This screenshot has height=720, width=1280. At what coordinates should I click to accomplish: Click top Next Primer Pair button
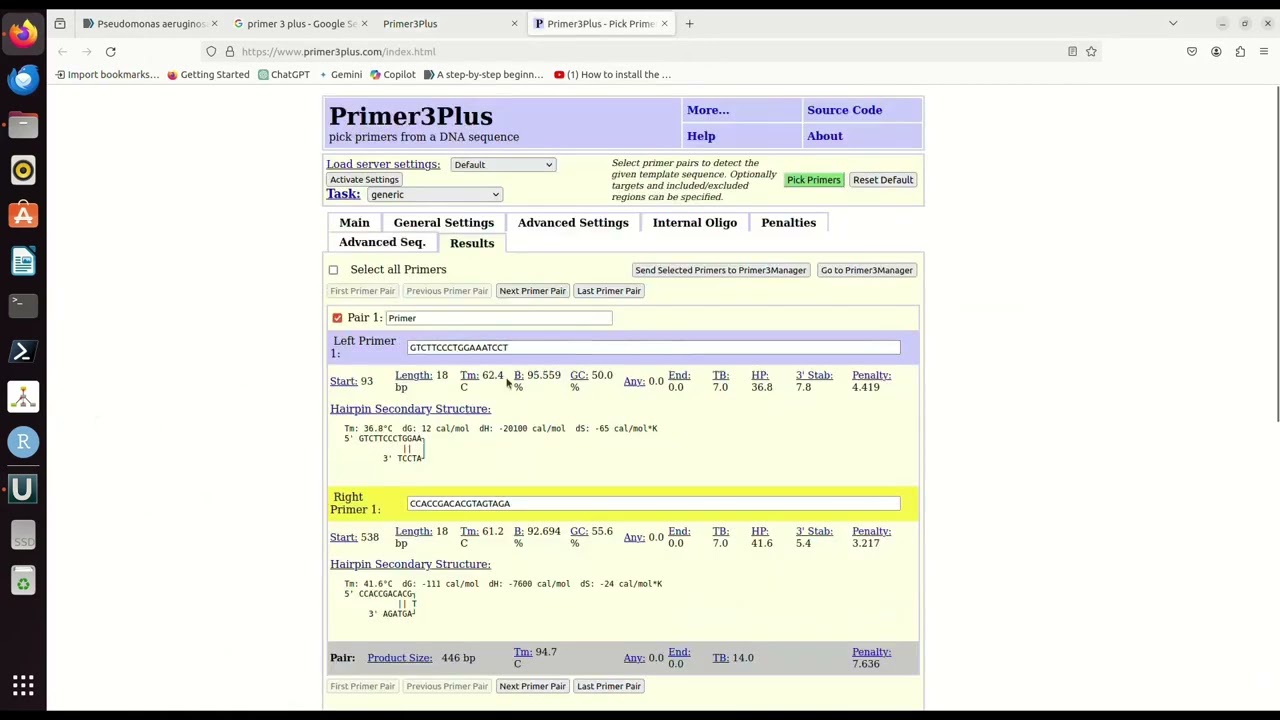[532, 291]
